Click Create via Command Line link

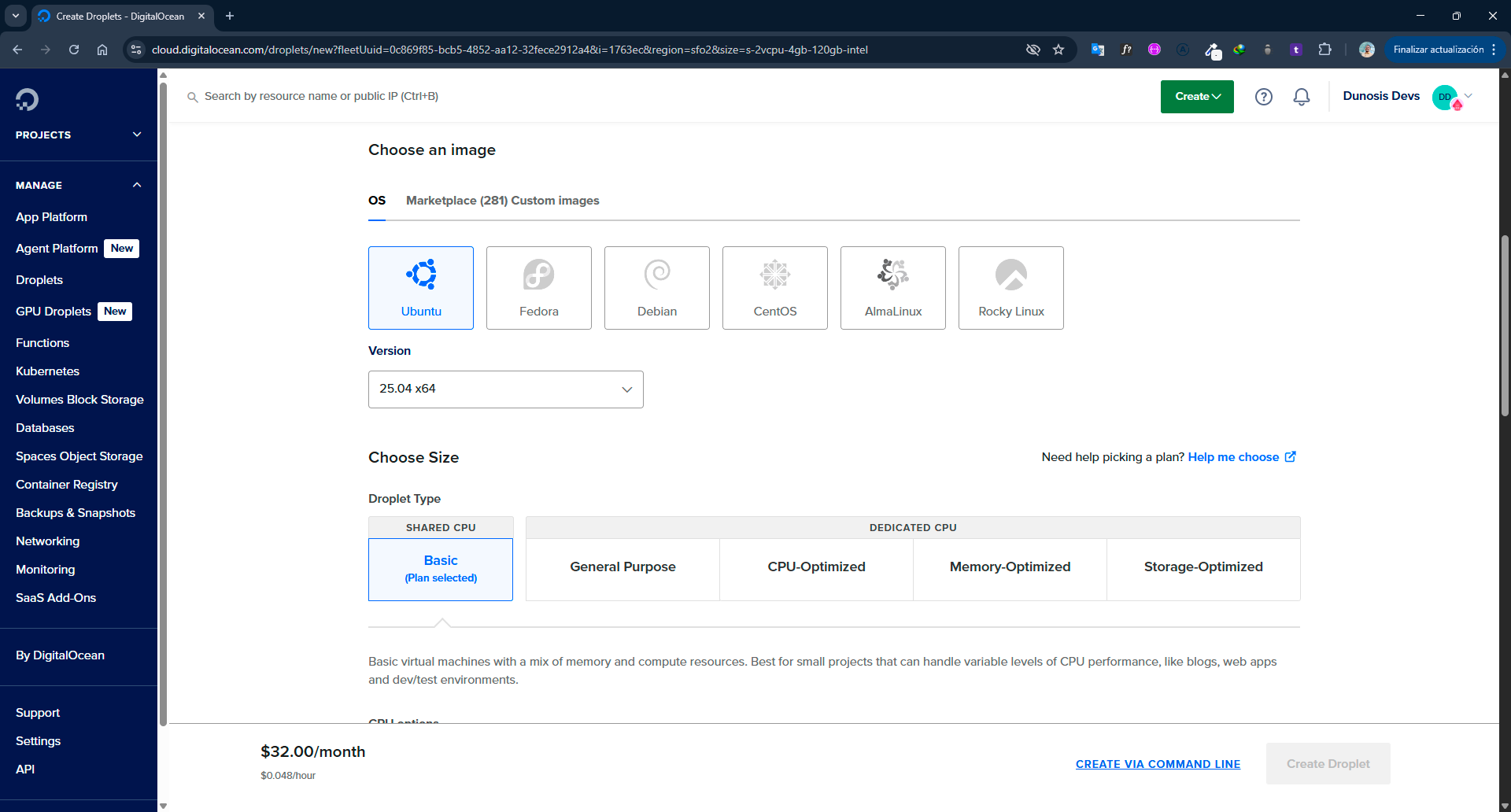1158,764
